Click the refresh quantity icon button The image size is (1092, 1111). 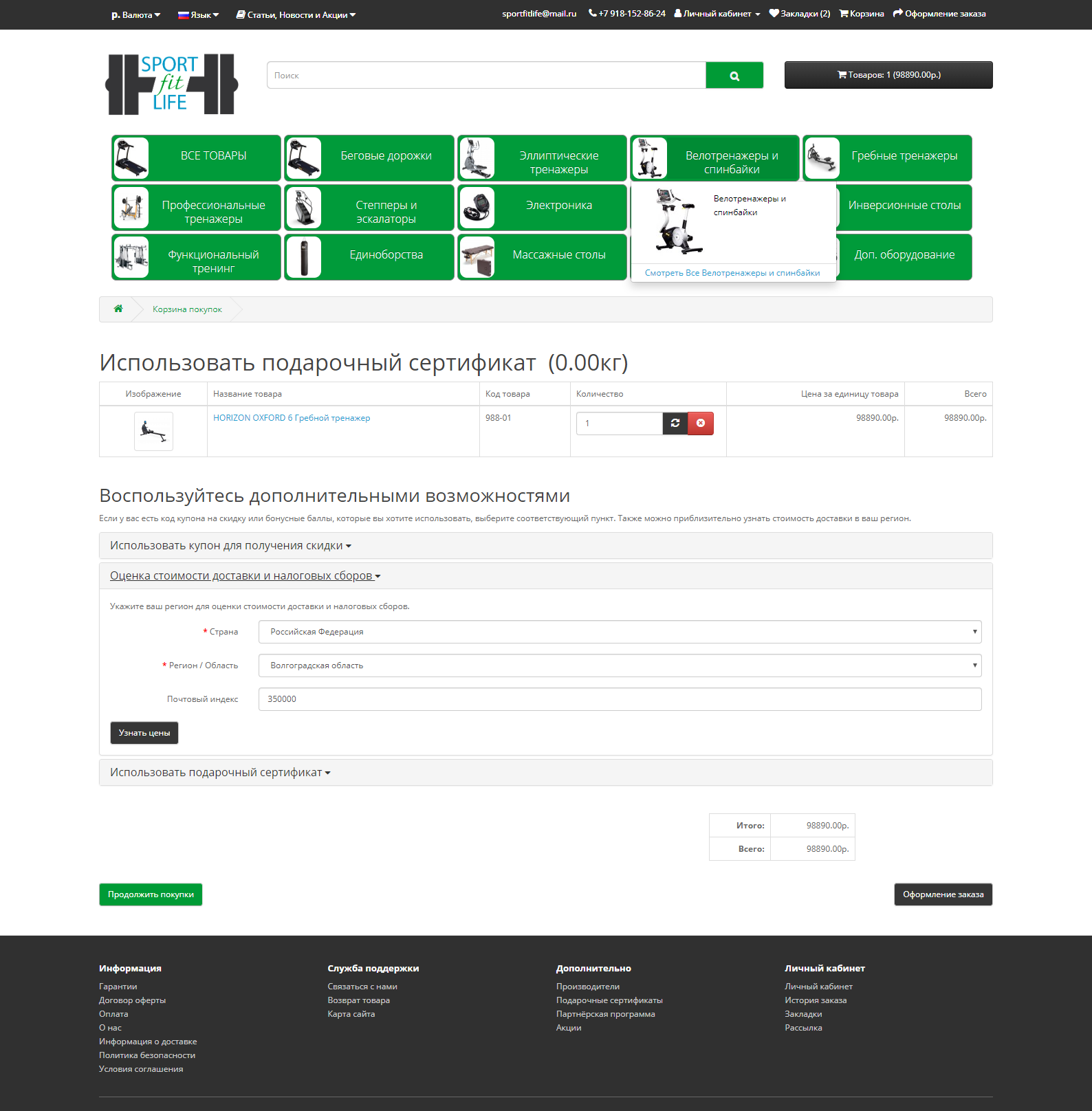(x=675, y=423)
